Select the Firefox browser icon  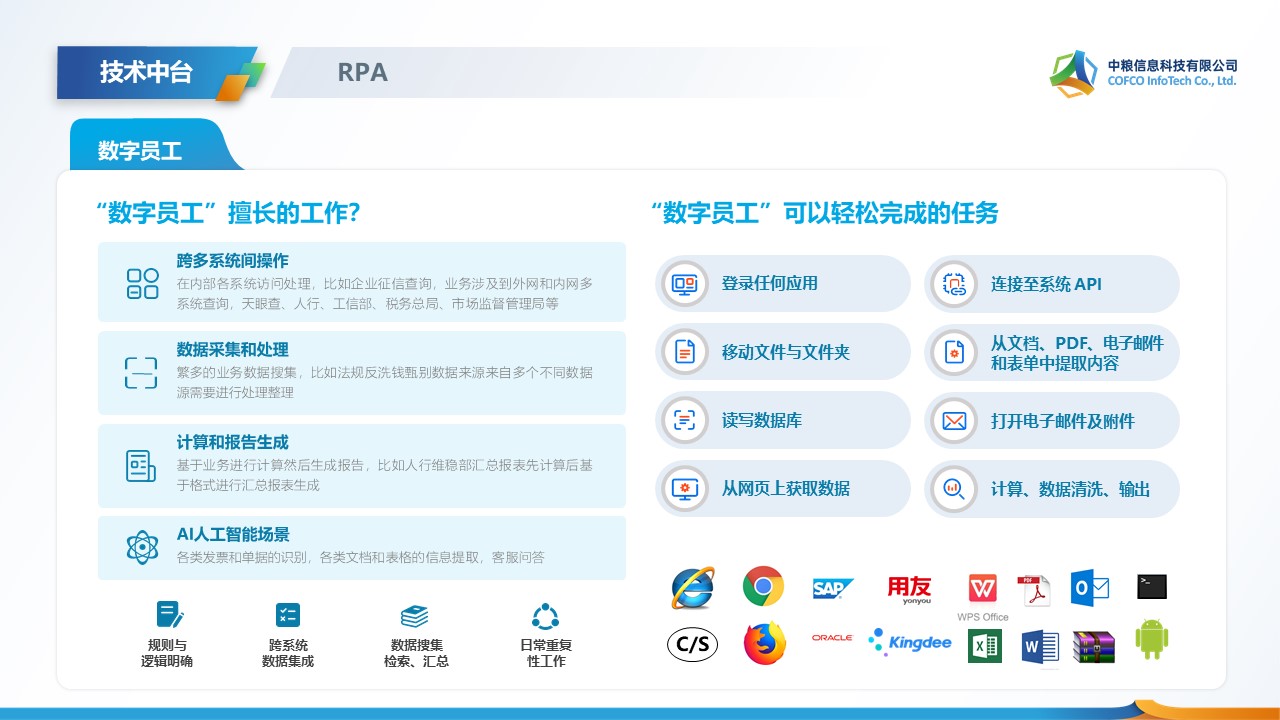tap(764, 643)
